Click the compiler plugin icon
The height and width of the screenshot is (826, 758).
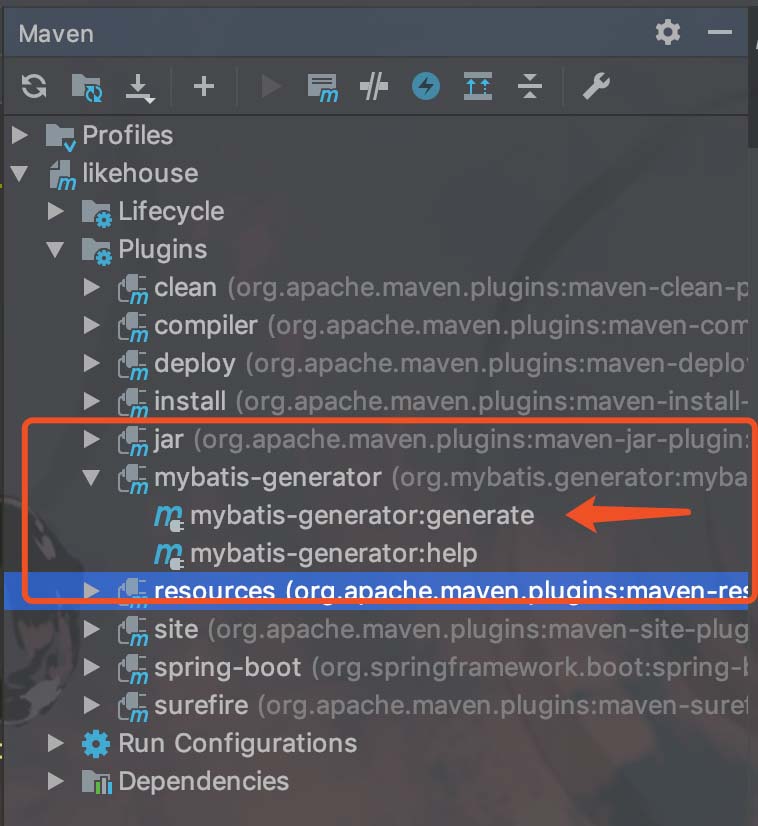pos(133,327)
